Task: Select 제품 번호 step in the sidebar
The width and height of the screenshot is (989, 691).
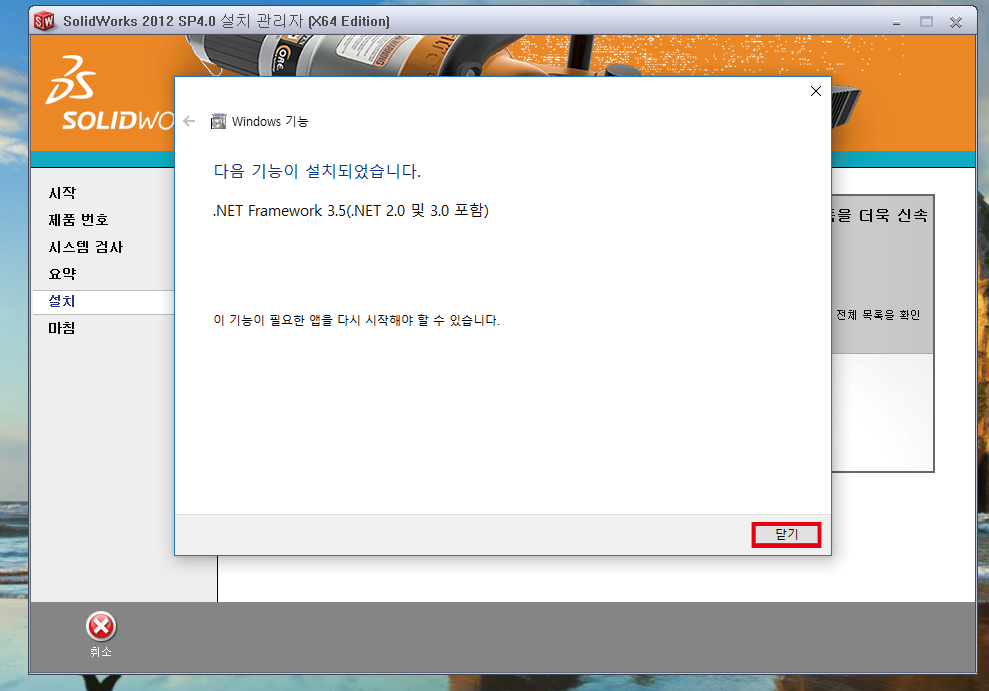Action: coord(79,220)
